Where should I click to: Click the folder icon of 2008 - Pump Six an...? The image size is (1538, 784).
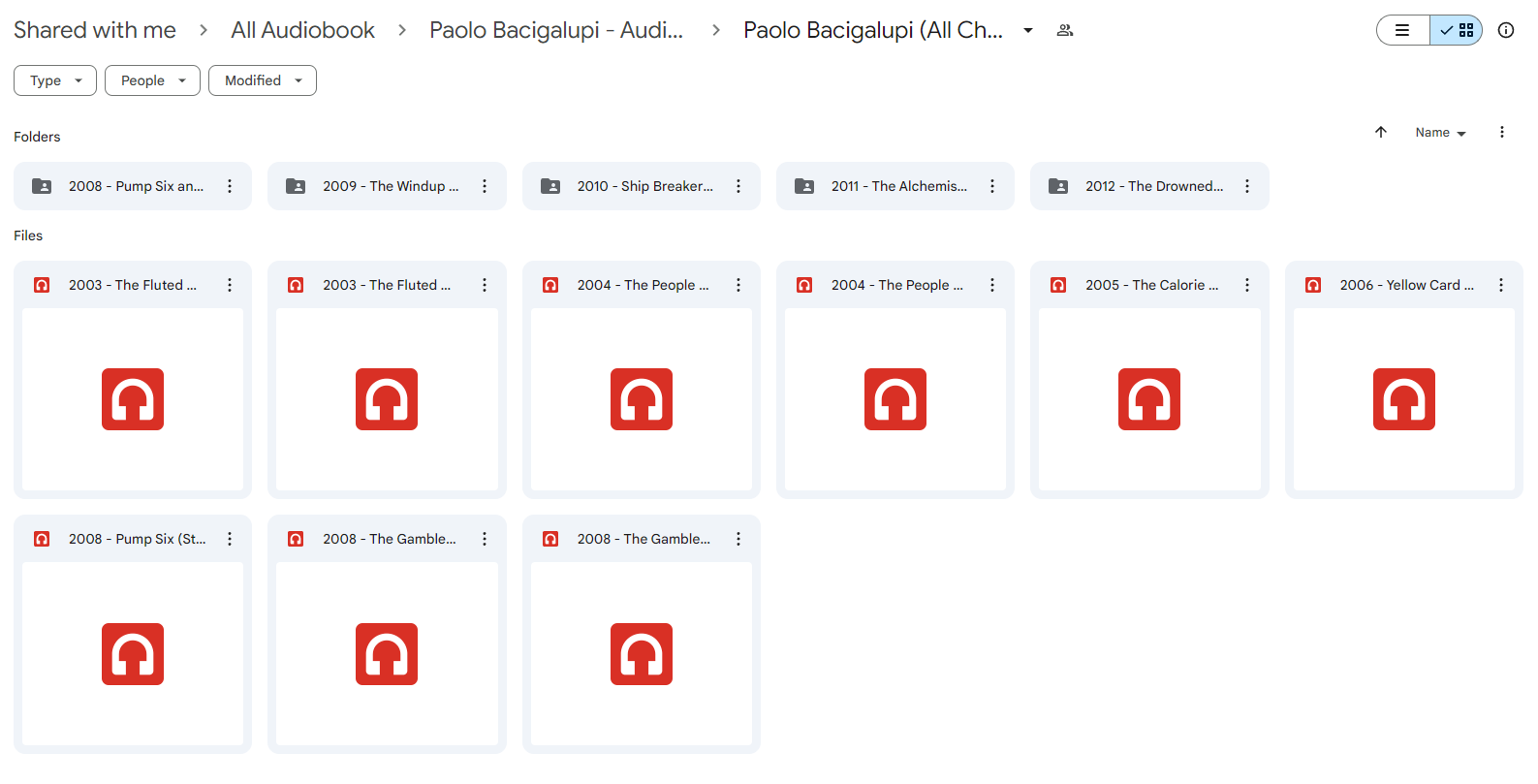tap(42, 186)
